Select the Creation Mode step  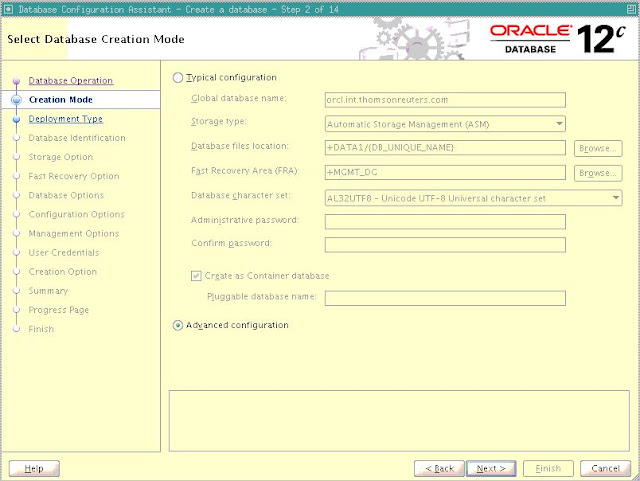point(61,100)
